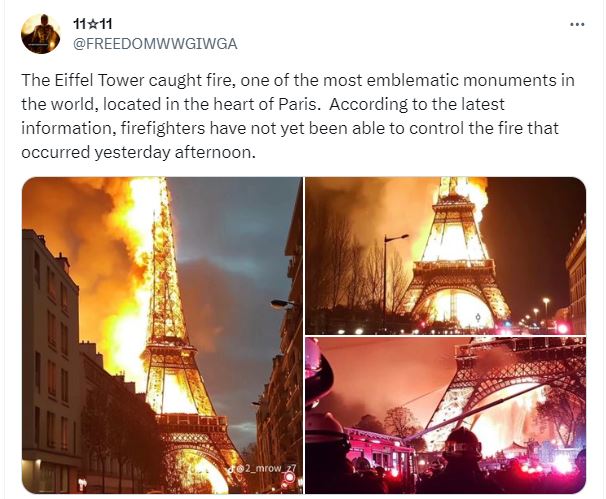Open the @FREEDOMWWGIWGA handle link

click(155, 44)
